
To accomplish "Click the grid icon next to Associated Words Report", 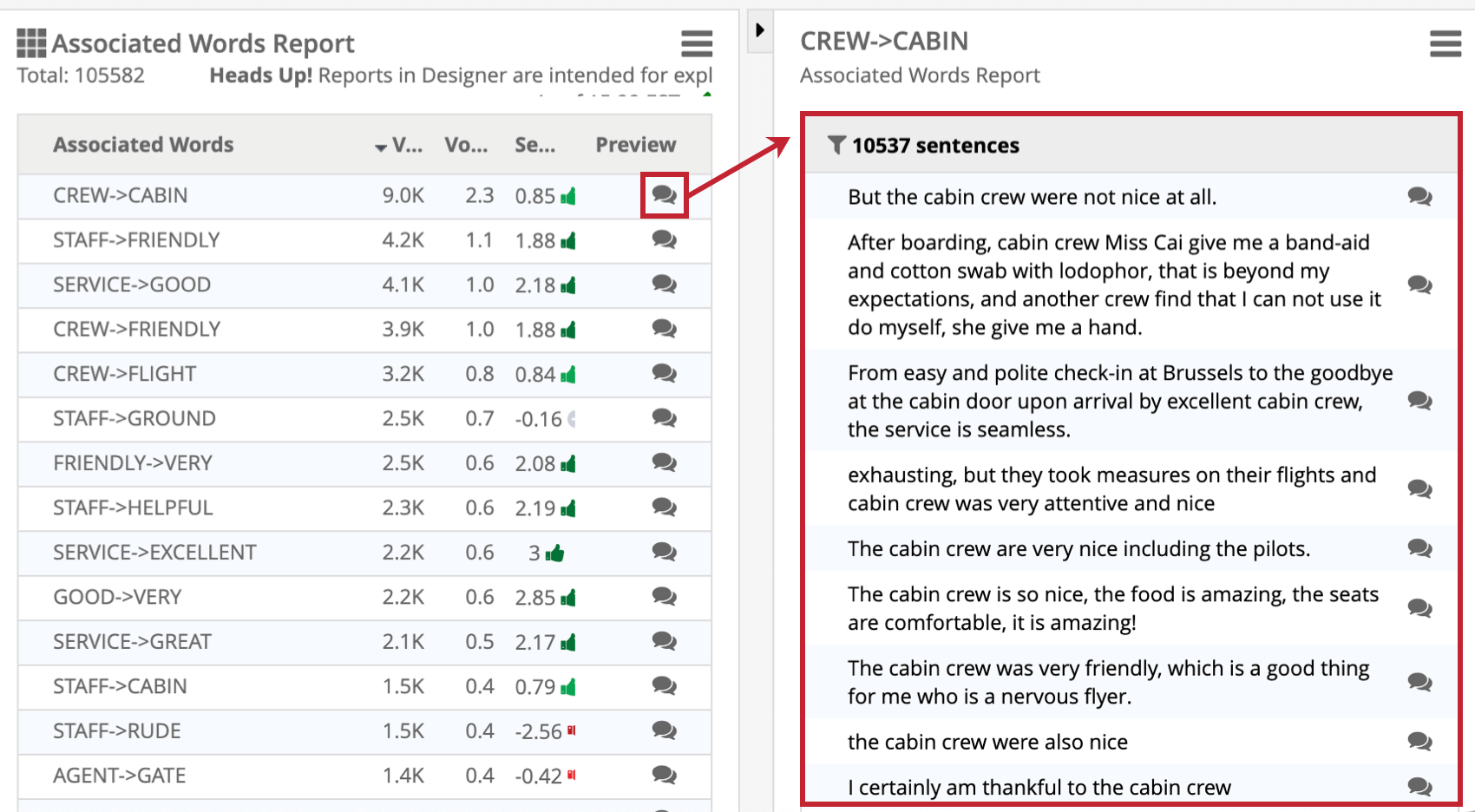I will tap(30, 43).
